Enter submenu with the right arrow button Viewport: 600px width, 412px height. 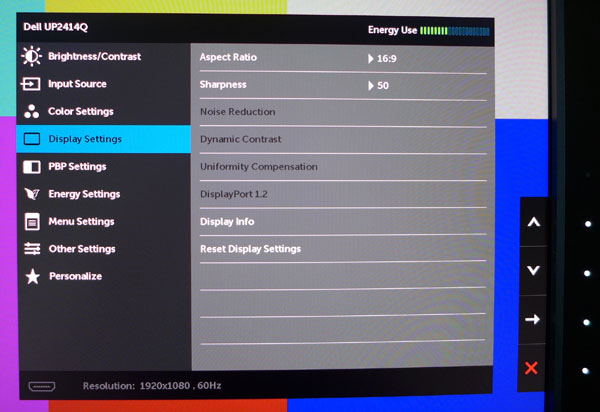(x=532, y=319)
